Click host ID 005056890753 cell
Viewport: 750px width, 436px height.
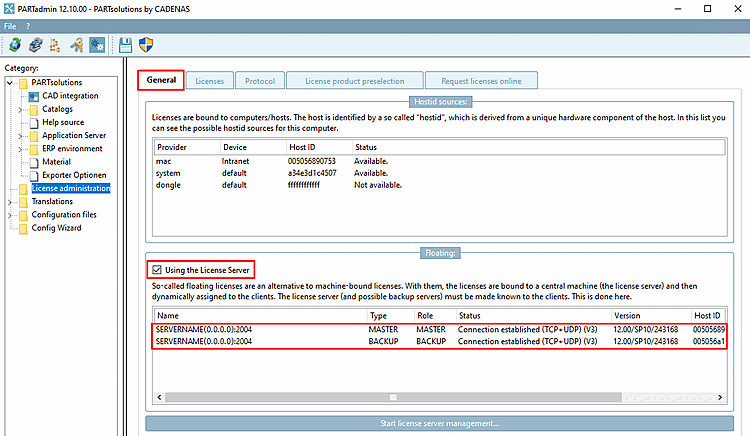pyautogui.click(x=312, y=161)
